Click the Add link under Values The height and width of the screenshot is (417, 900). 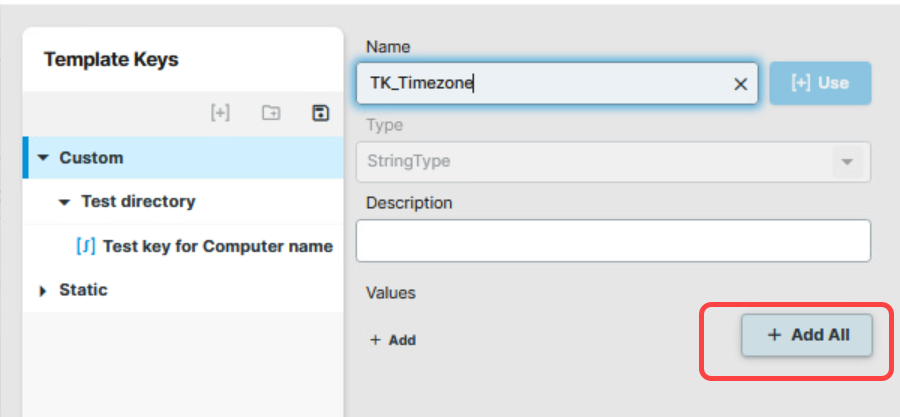click(393, 340)
